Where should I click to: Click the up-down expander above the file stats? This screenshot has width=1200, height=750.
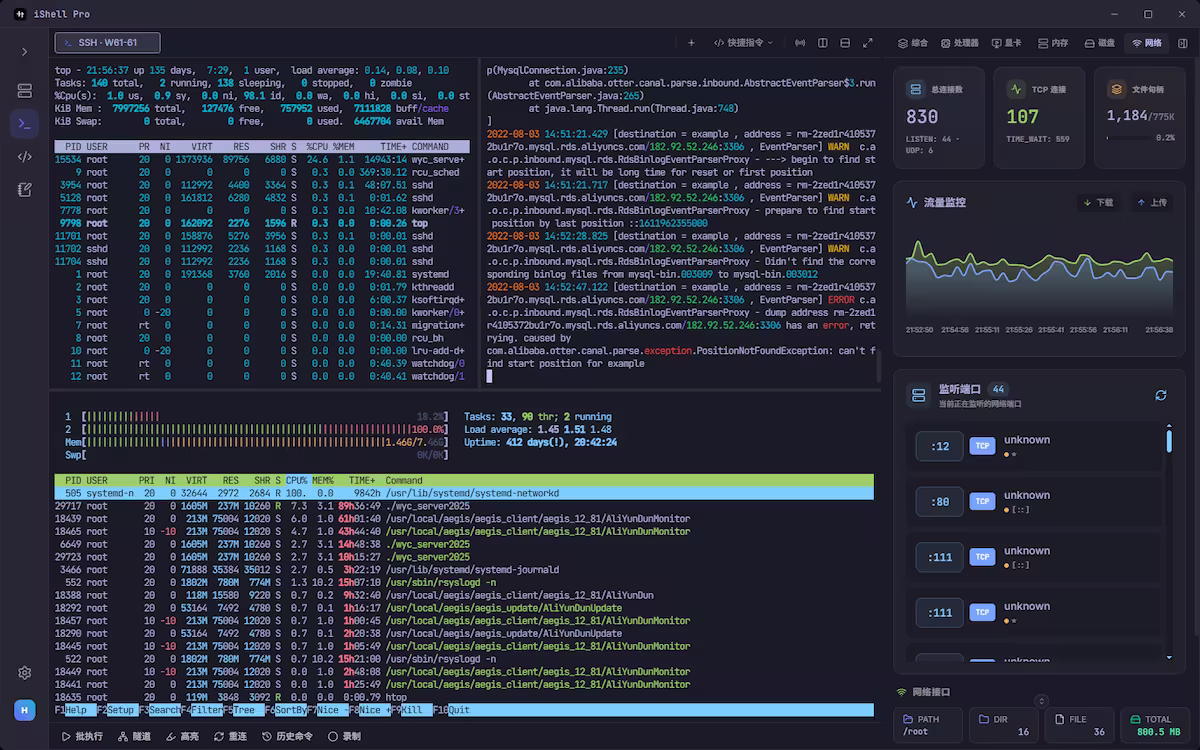tap(1041, 701)
